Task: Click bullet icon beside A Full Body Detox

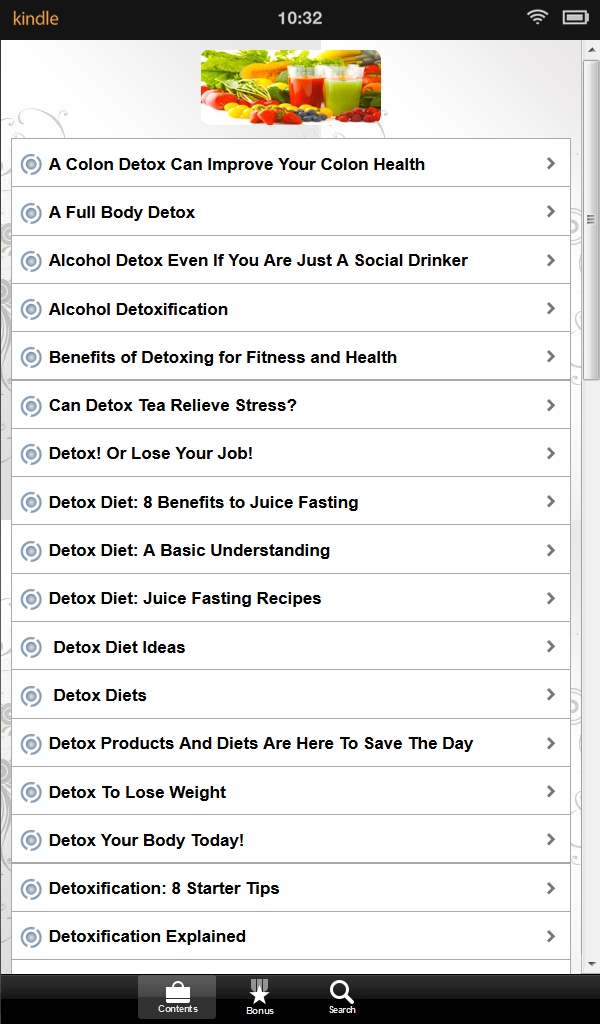Action: pos(31,213)
